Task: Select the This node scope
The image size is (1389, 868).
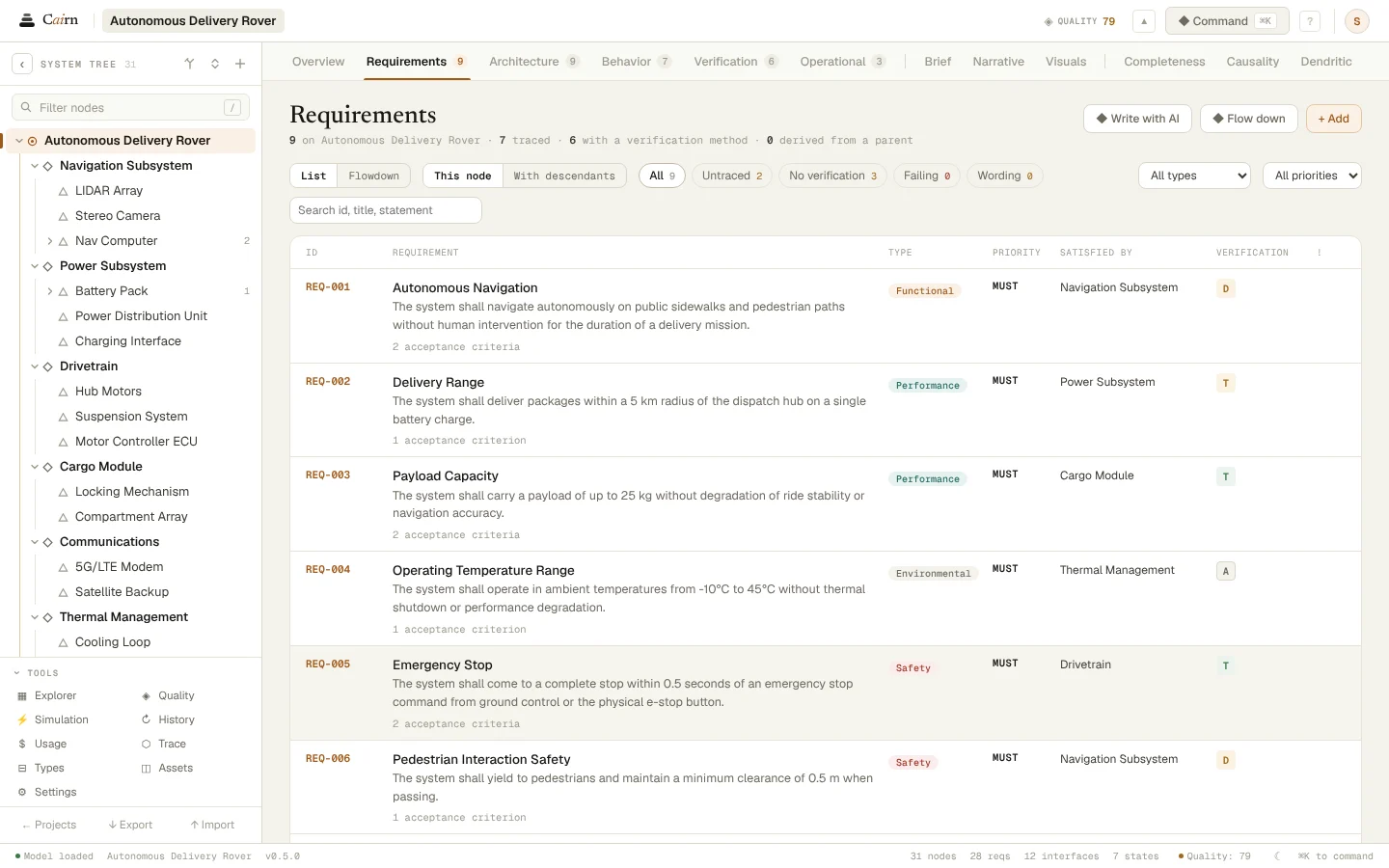Action: [463, 176]
